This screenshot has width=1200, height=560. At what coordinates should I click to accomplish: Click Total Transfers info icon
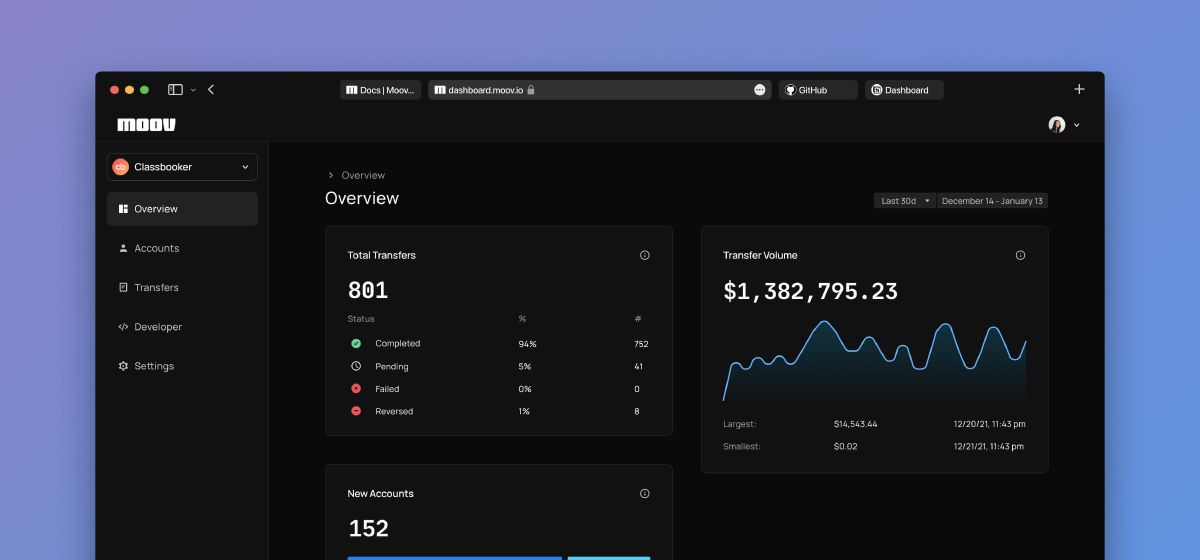pyautogui.click(x=644, y=255)
